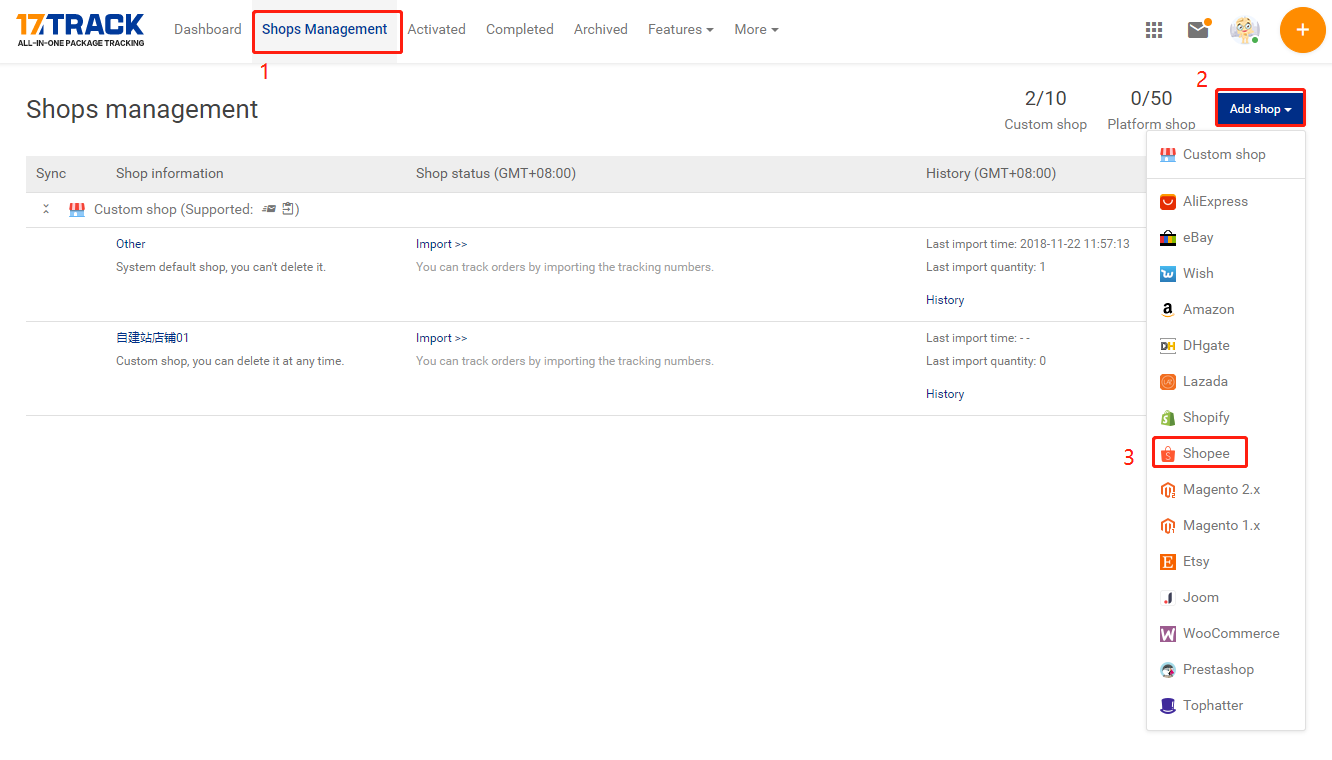The width and height of the screenshot is (1332, 760).
Task: Choose eBay in the shop list
Action: pyautogui.click(x=1226, y=238)
